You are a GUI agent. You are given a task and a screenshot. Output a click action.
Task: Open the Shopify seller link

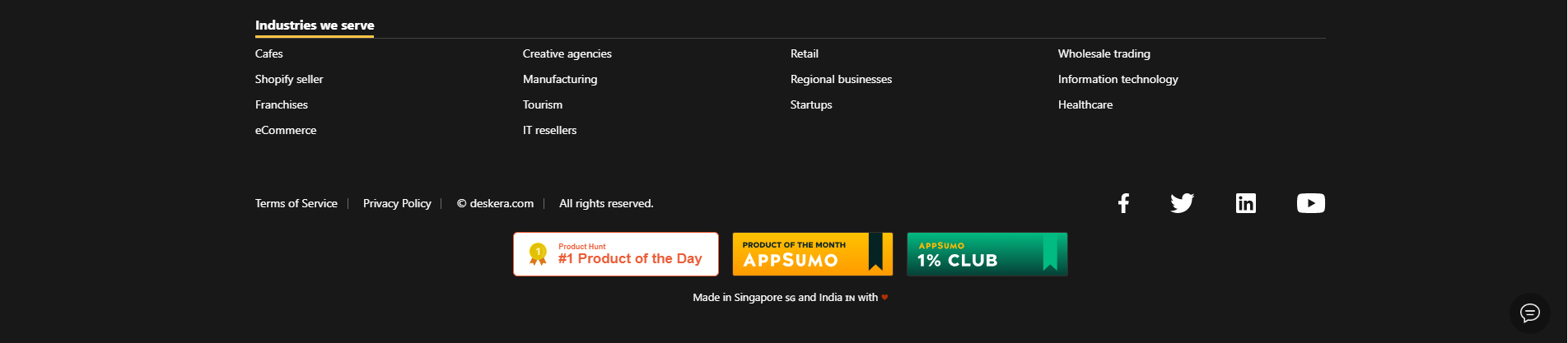click(289, 79)
